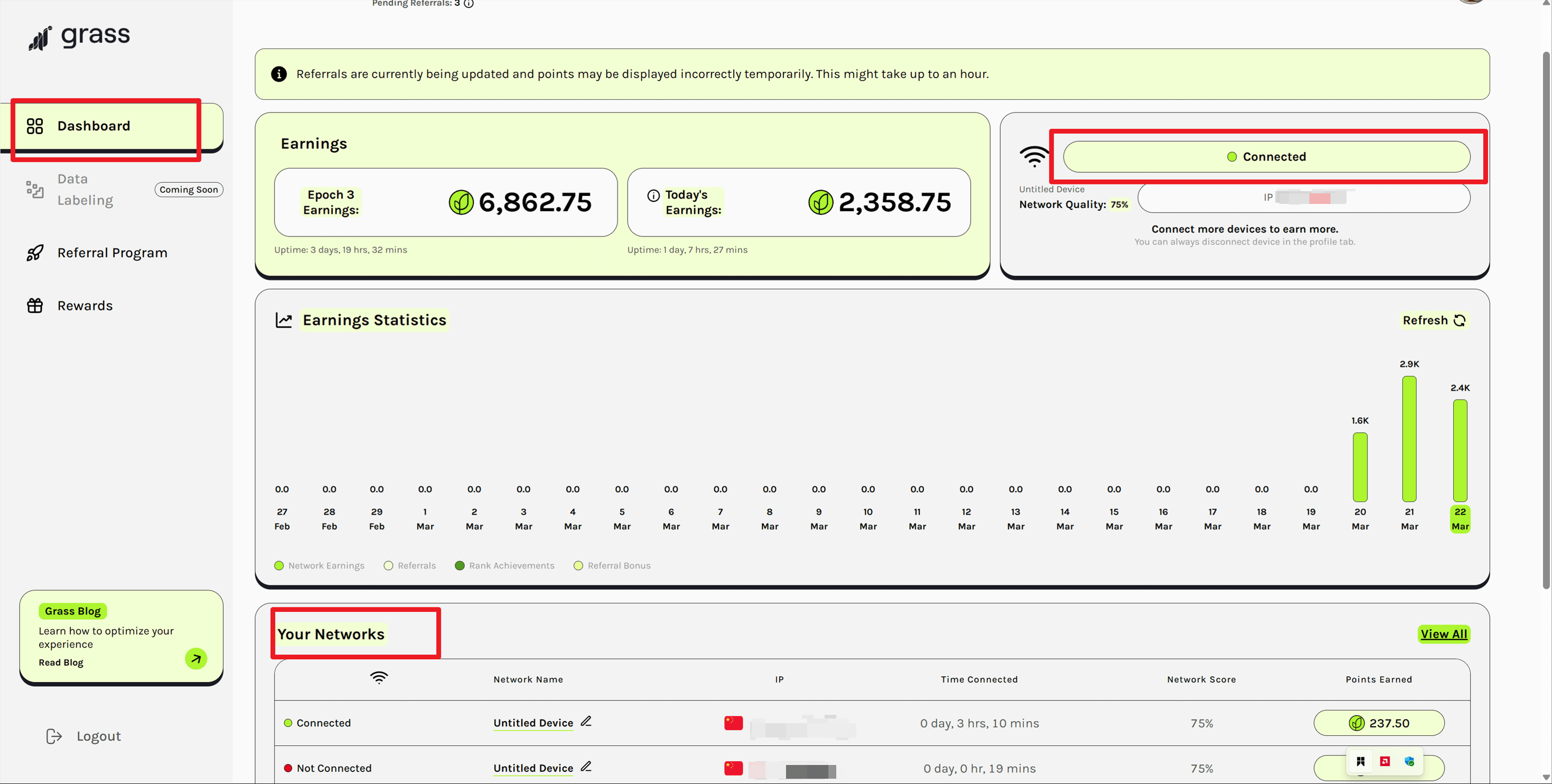Image resolution: width=1552 pixels, height=784 pixels.
Task: Open the Grass Blog arrow icon
Action: (196, 658)
